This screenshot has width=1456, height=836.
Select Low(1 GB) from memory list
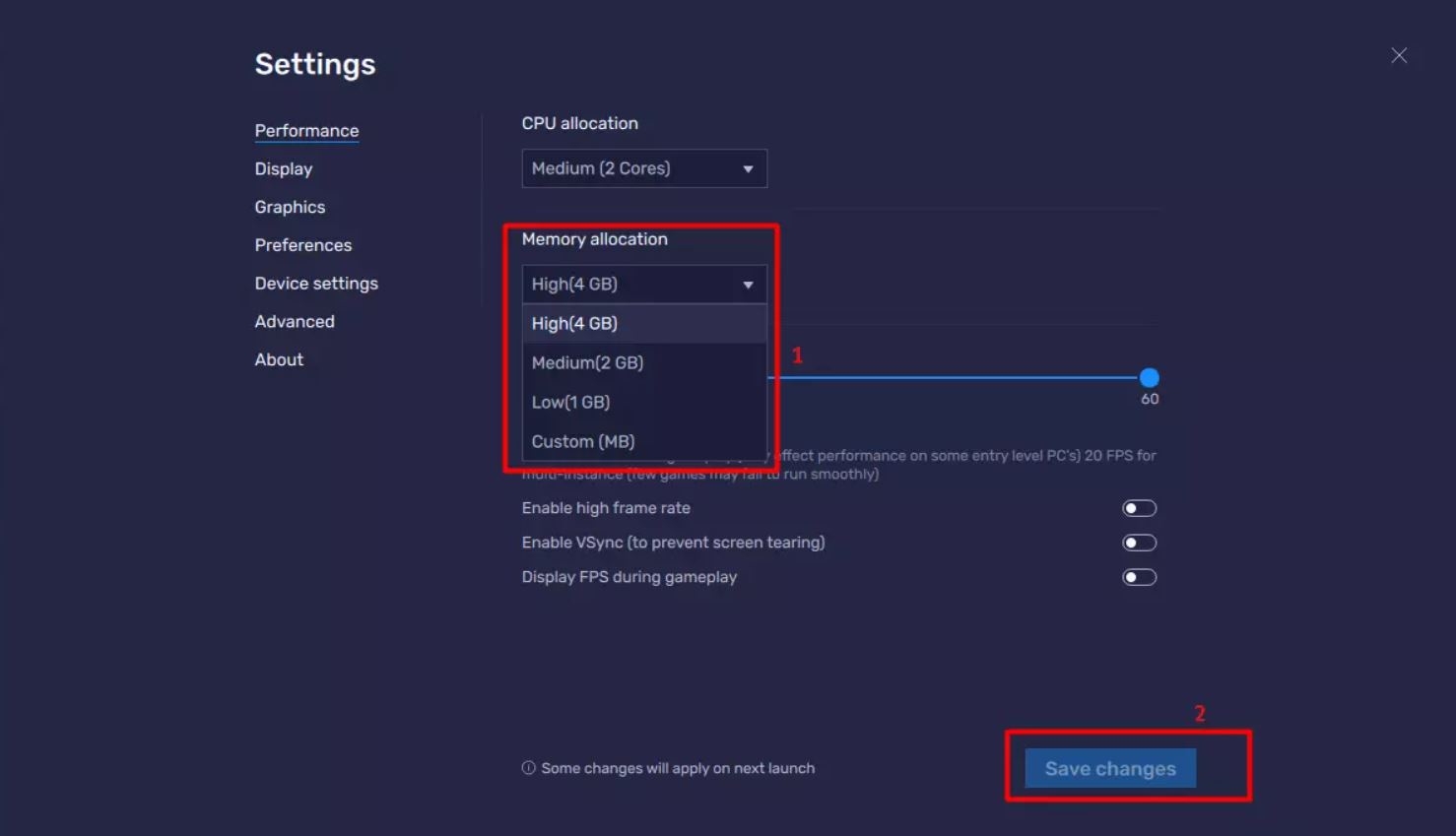point(571,403)
